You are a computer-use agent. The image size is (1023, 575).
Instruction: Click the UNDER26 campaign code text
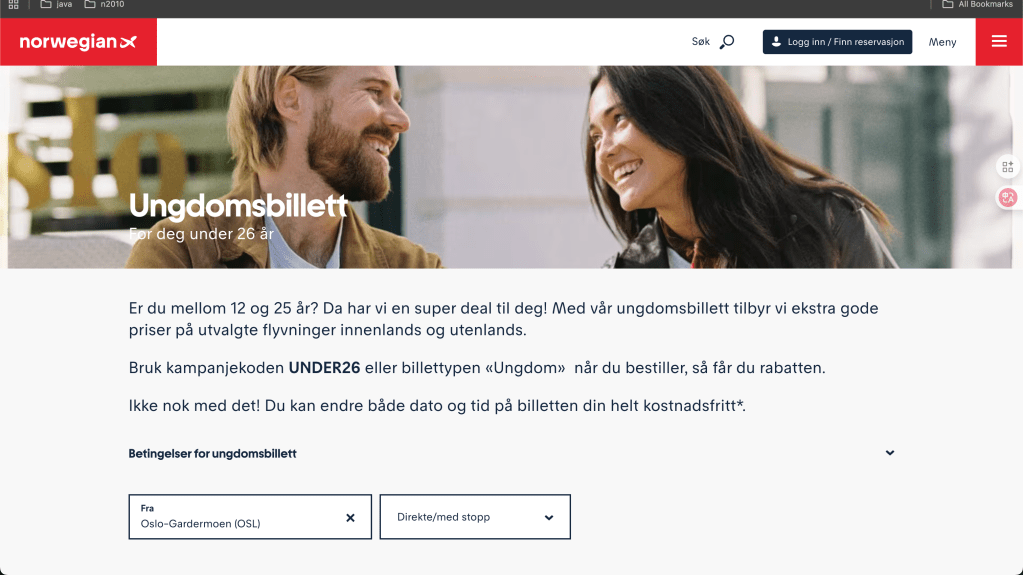pos(324,368)
